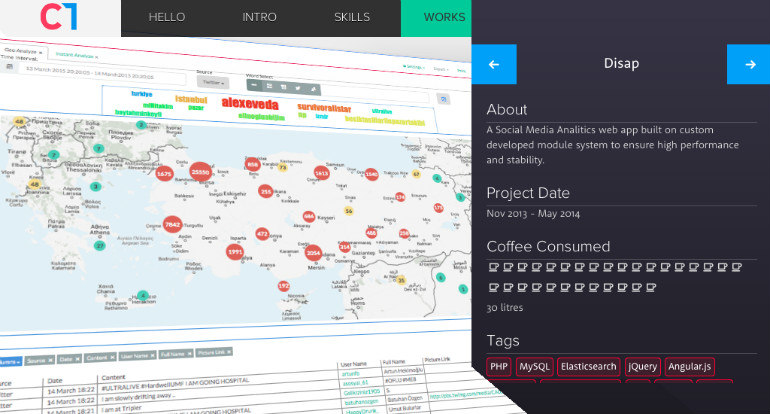Click the PHP tag
The image size is (770, 414).
tap(499, 366)
